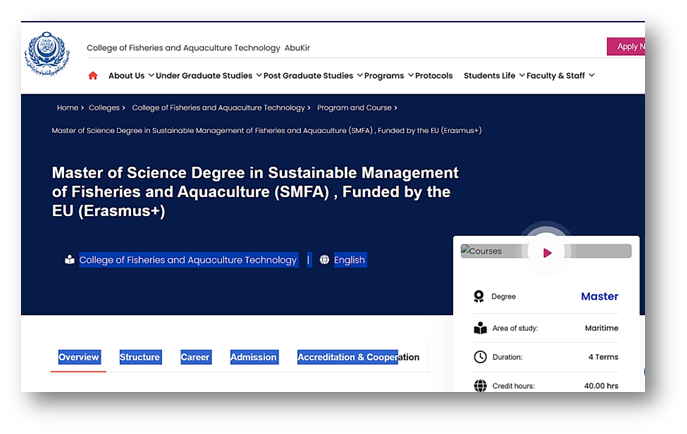The height and width of the screenshot is (434, 687).
Task: Click the Degree ribbon icon
Action: click(480, 297)
